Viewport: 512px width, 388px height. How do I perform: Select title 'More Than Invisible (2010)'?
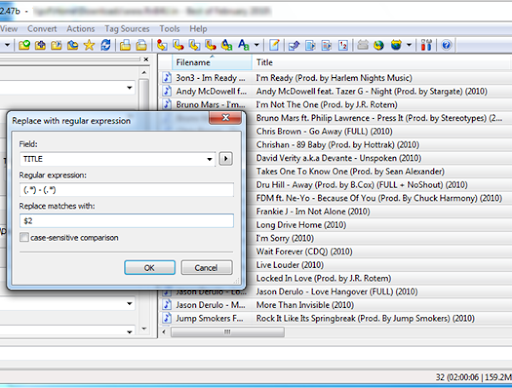(x=305, y=305)
